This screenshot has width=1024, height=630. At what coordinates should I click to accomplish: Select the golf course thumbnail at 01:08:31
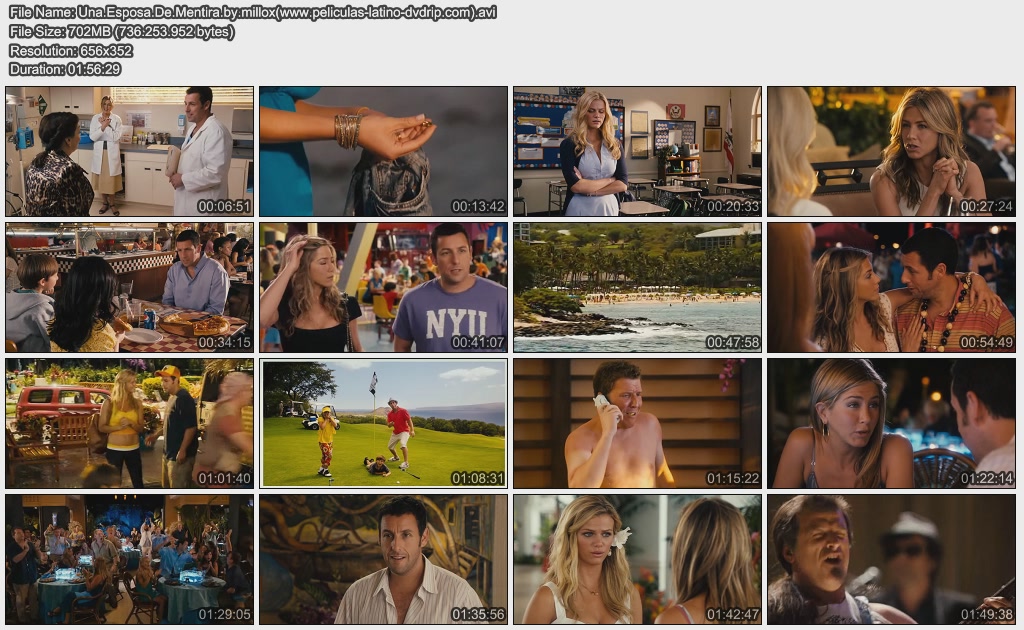(x=383, y=423)
